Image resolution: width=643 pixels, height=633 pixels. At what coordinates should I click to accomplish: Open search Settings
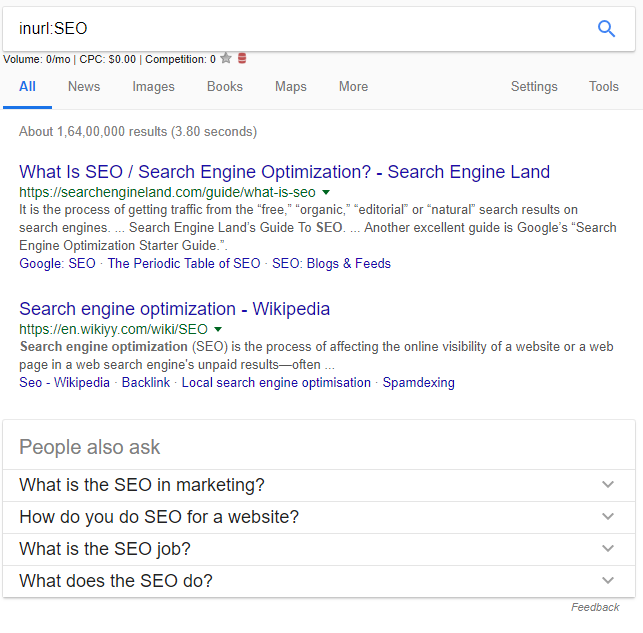pos(534,87)
